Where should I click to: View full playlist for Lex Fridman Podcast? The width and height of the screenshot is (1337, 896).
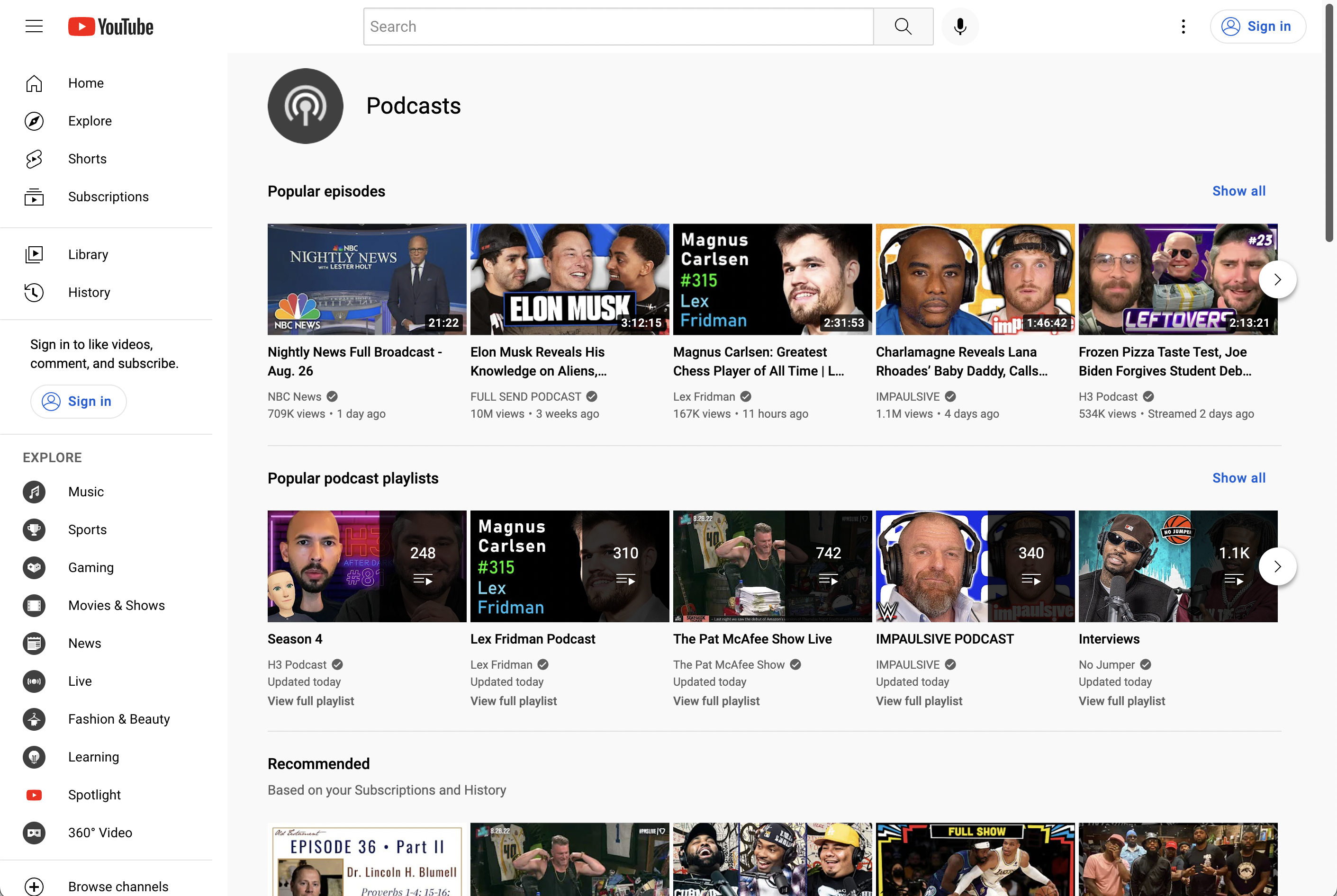(513, 700)
